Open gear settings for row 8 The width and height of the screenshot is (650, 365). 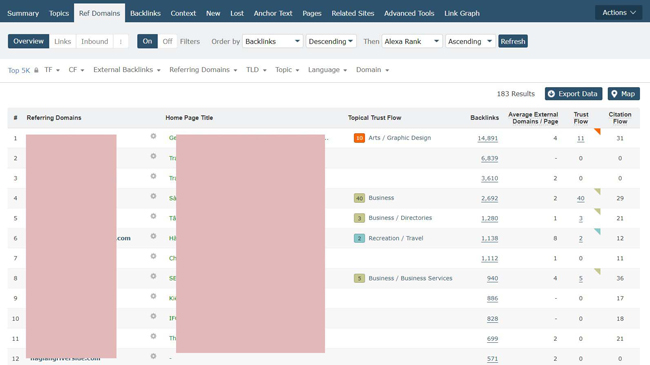coord(153,276)
